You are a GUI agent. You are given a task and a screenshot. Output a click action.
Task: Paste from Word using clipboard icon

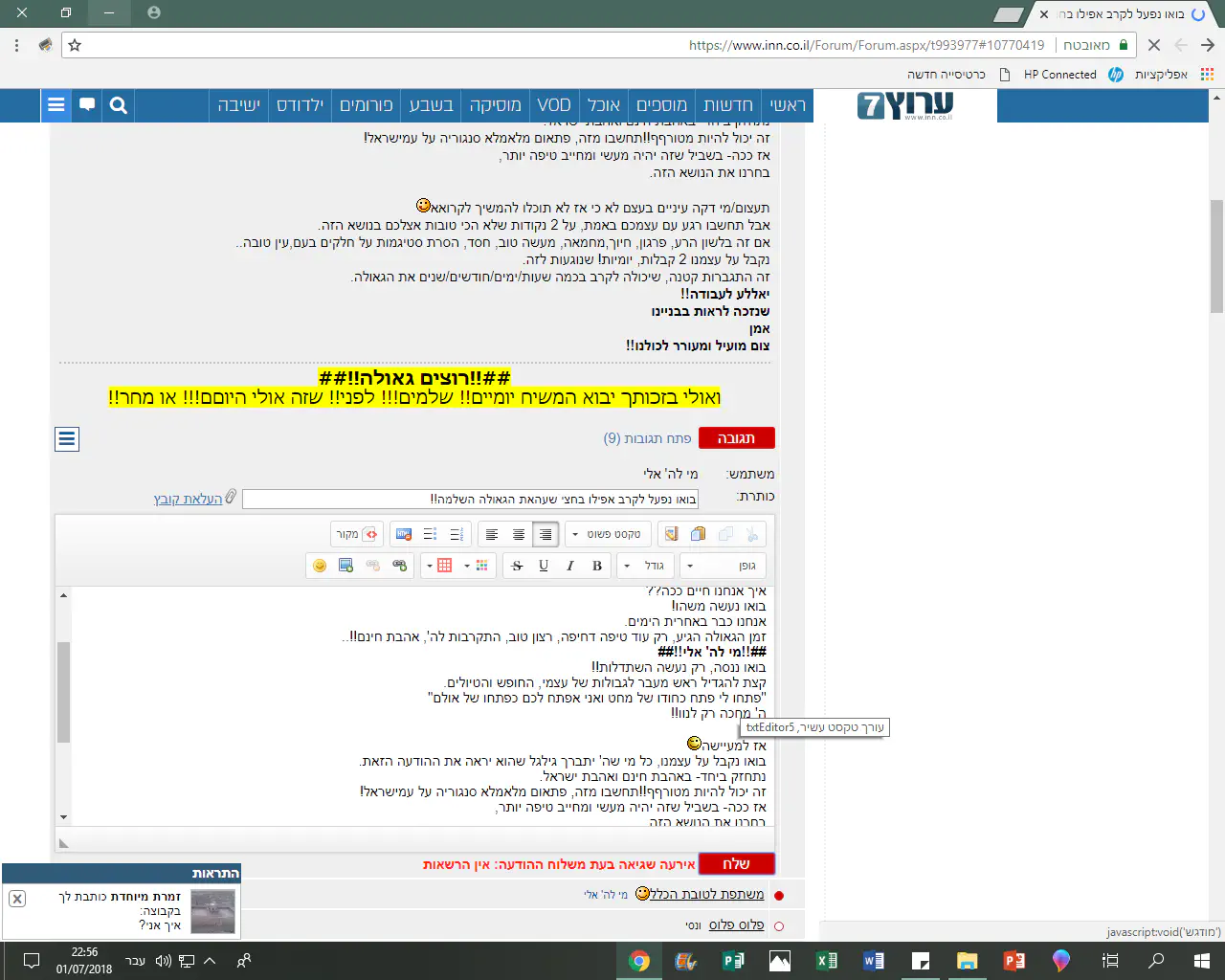pos(671,534)
